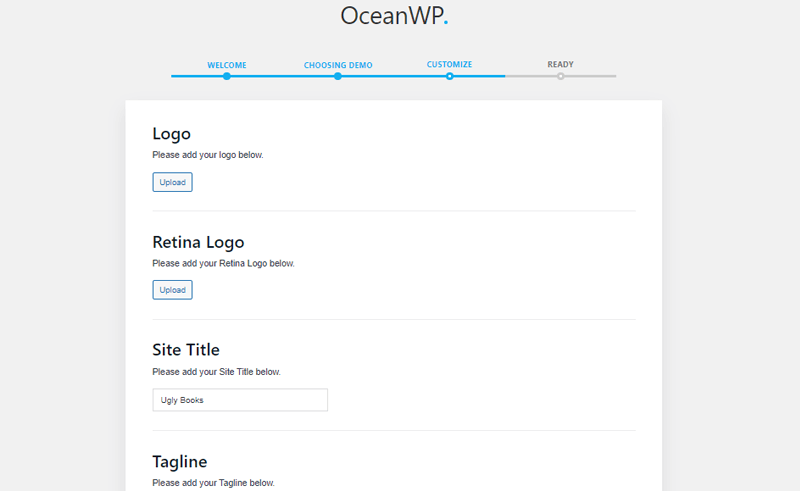Click the Ready step grey circle marker

561,77
